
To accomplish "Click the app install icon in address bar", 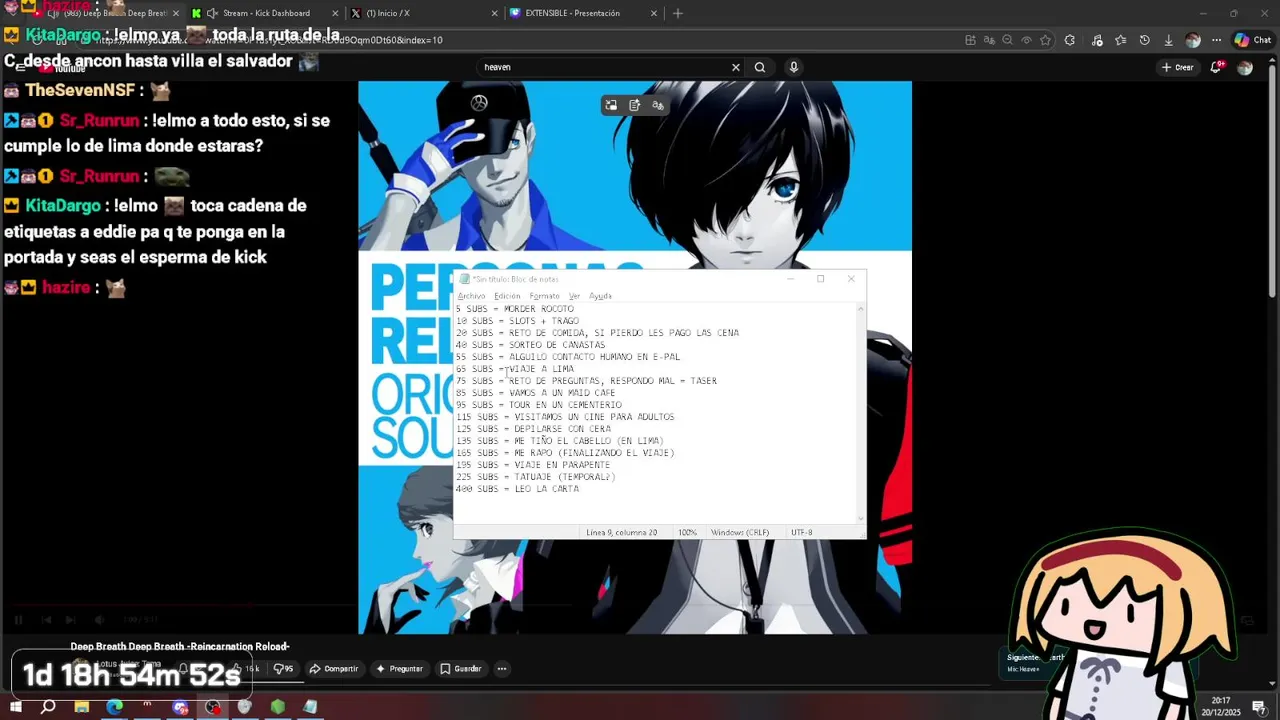I will pos(970,40).
